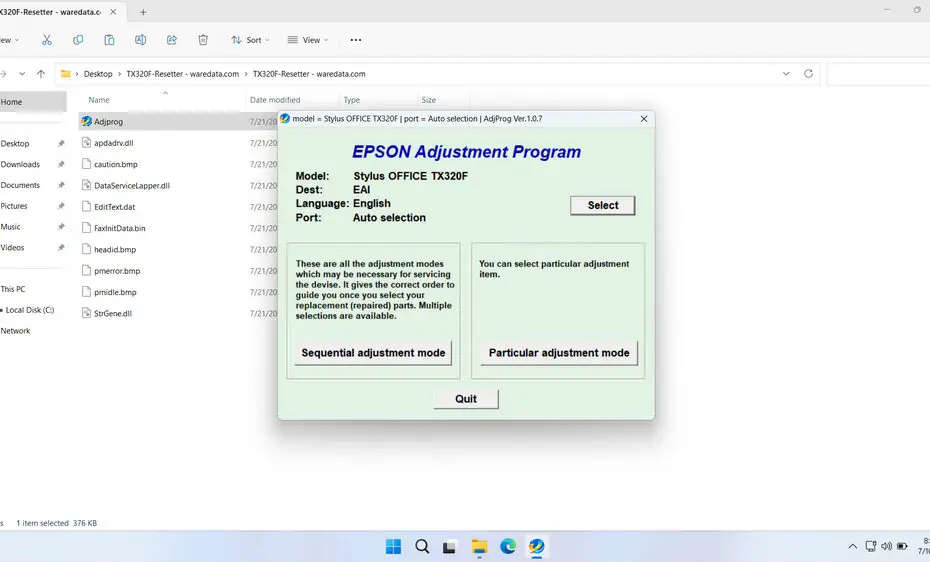Click Sequential adjustment mode button
The width and height of the screenshot is (930, 562).
373,353
